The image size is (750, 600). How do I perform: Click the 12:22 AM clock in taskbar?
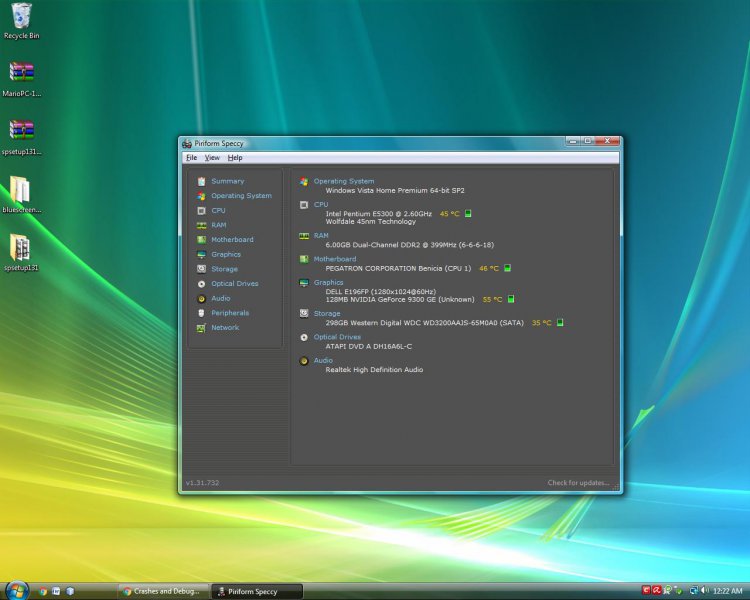click(727, 591)
